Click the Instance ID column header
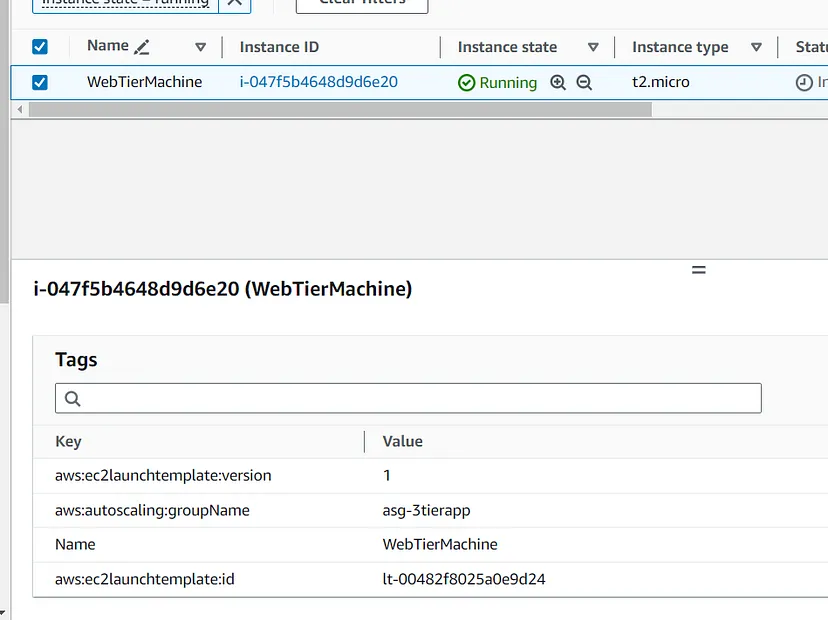This screenshot has height=620, width=828. [279, 47]
